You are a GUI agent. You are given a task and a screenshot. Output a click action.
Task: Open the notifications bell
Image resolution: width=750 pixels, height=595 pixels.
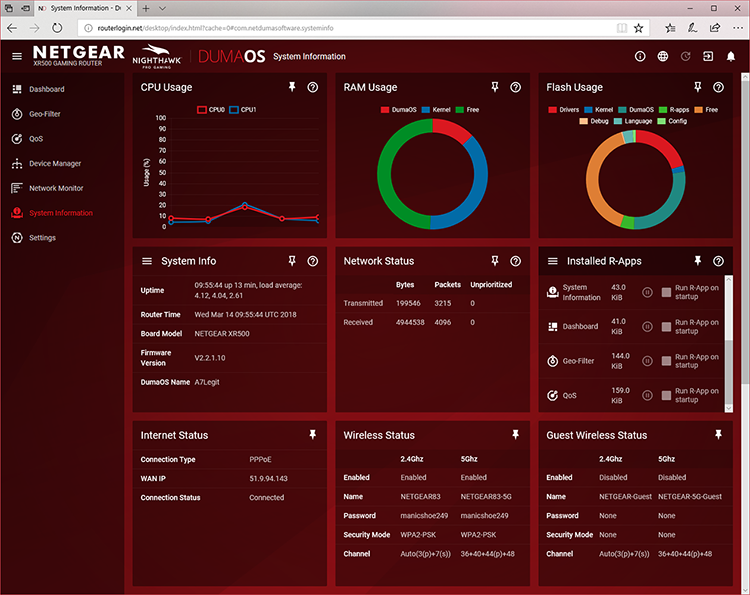click(731, 56)
